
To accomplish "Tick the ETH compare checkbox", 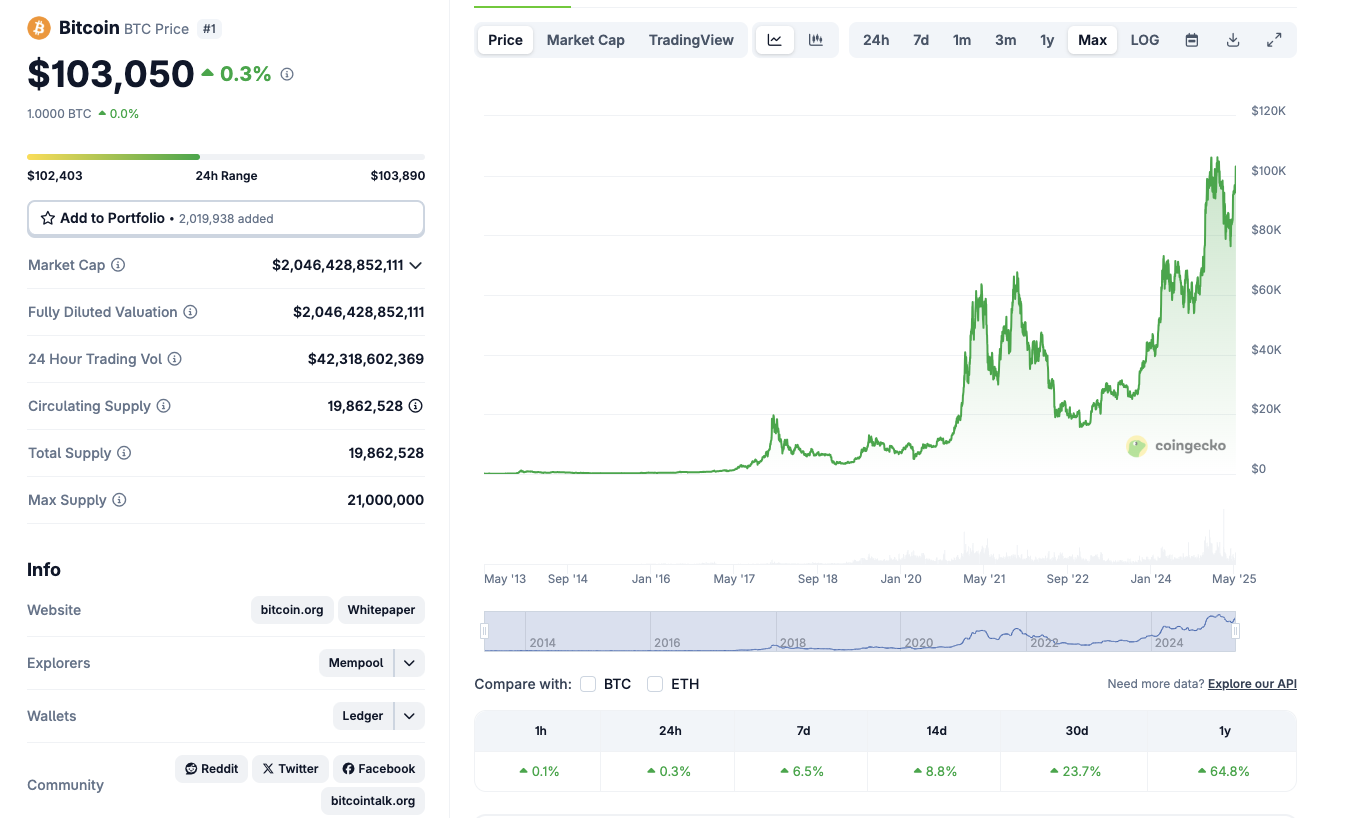I will (655, 684).
